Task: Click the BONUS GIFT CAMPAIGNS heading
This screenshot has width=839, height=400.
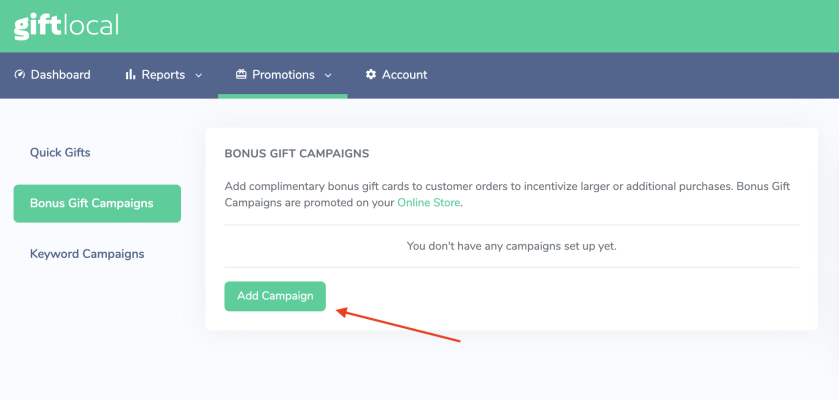Action: coord(297,154)
